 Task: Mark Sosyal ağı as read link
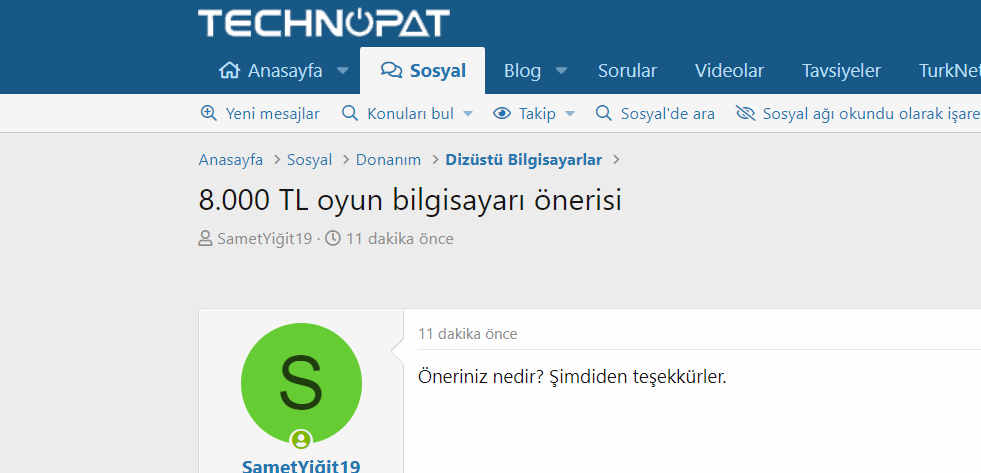(872, 114)
